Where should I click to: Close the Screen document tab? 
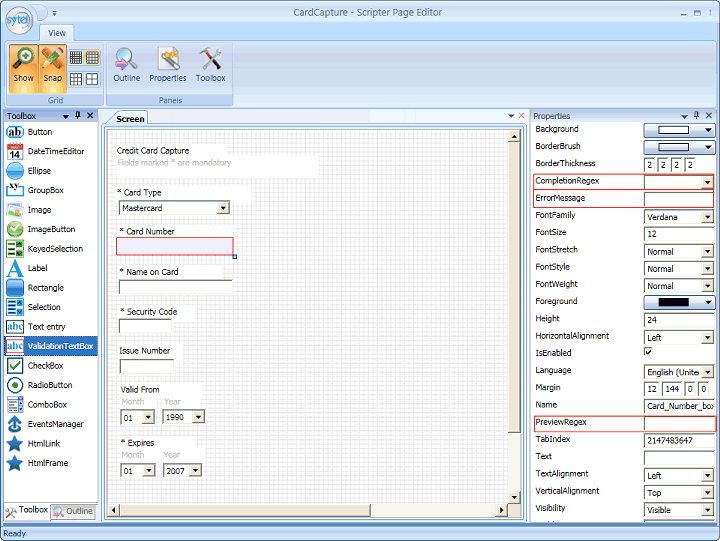click(521, 116)
